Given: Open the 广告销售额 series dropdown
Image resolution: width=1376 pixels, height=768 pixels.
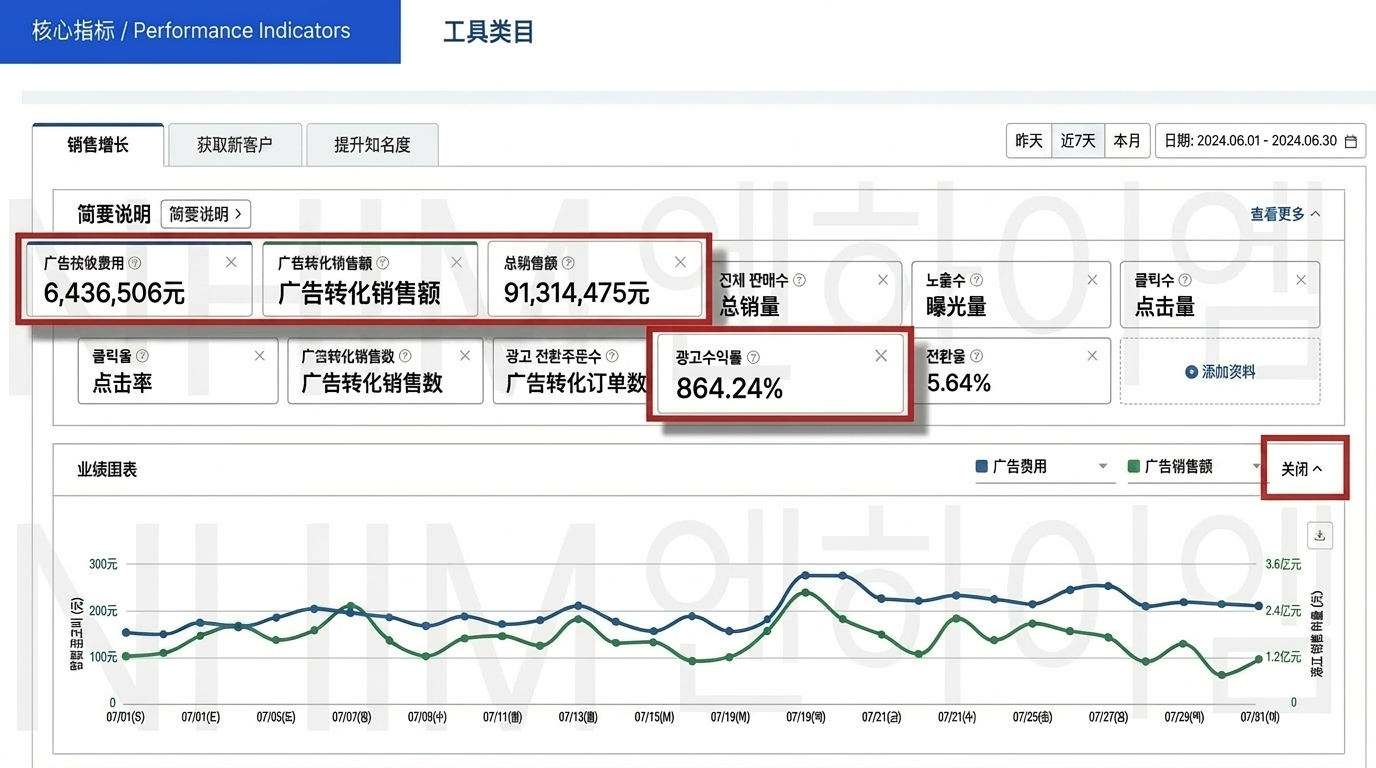Looking at the screenshot, I should (x=1197, y=467).
